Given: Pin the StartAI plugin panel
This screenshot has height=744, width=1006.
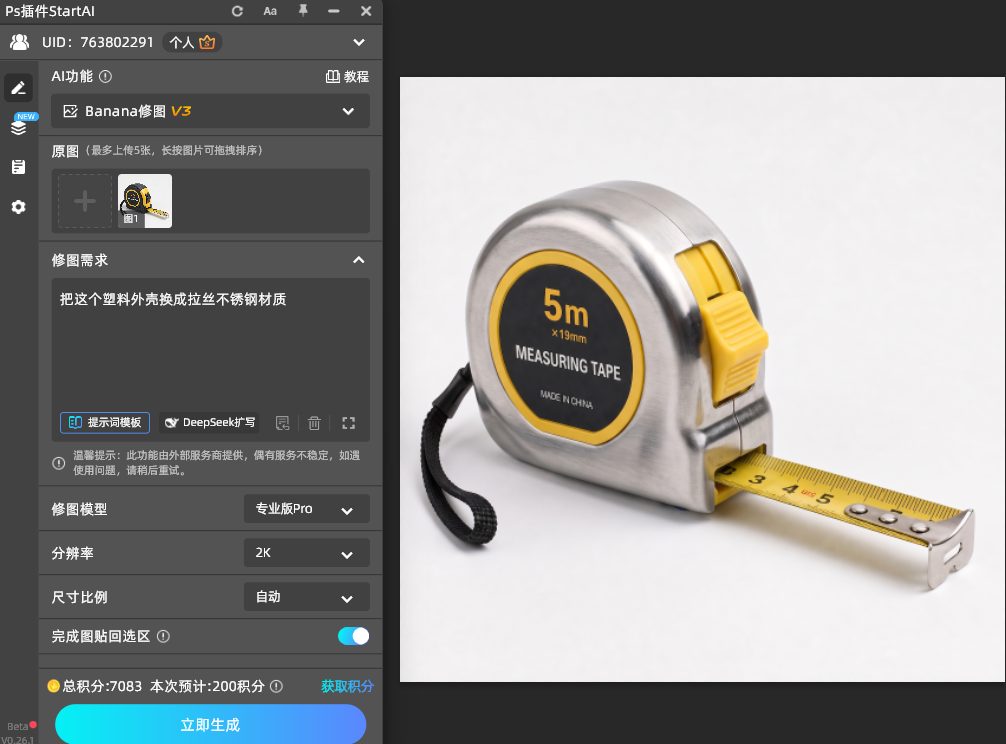Looking at the screenshot, I should [303, 10].
